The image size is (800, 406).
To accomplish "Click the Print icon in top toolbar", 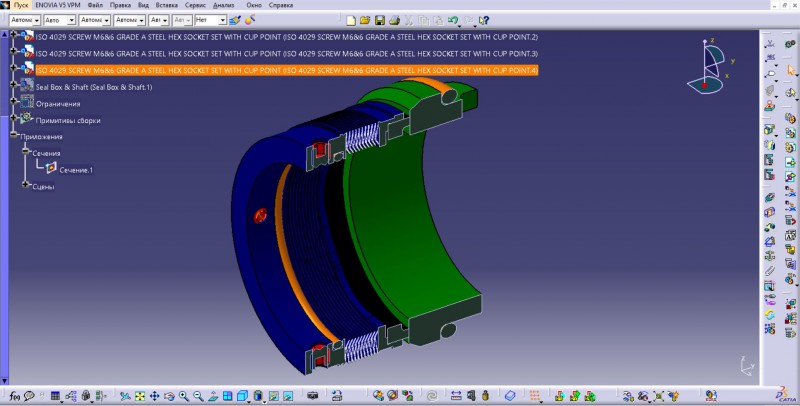I will [394, 20].
